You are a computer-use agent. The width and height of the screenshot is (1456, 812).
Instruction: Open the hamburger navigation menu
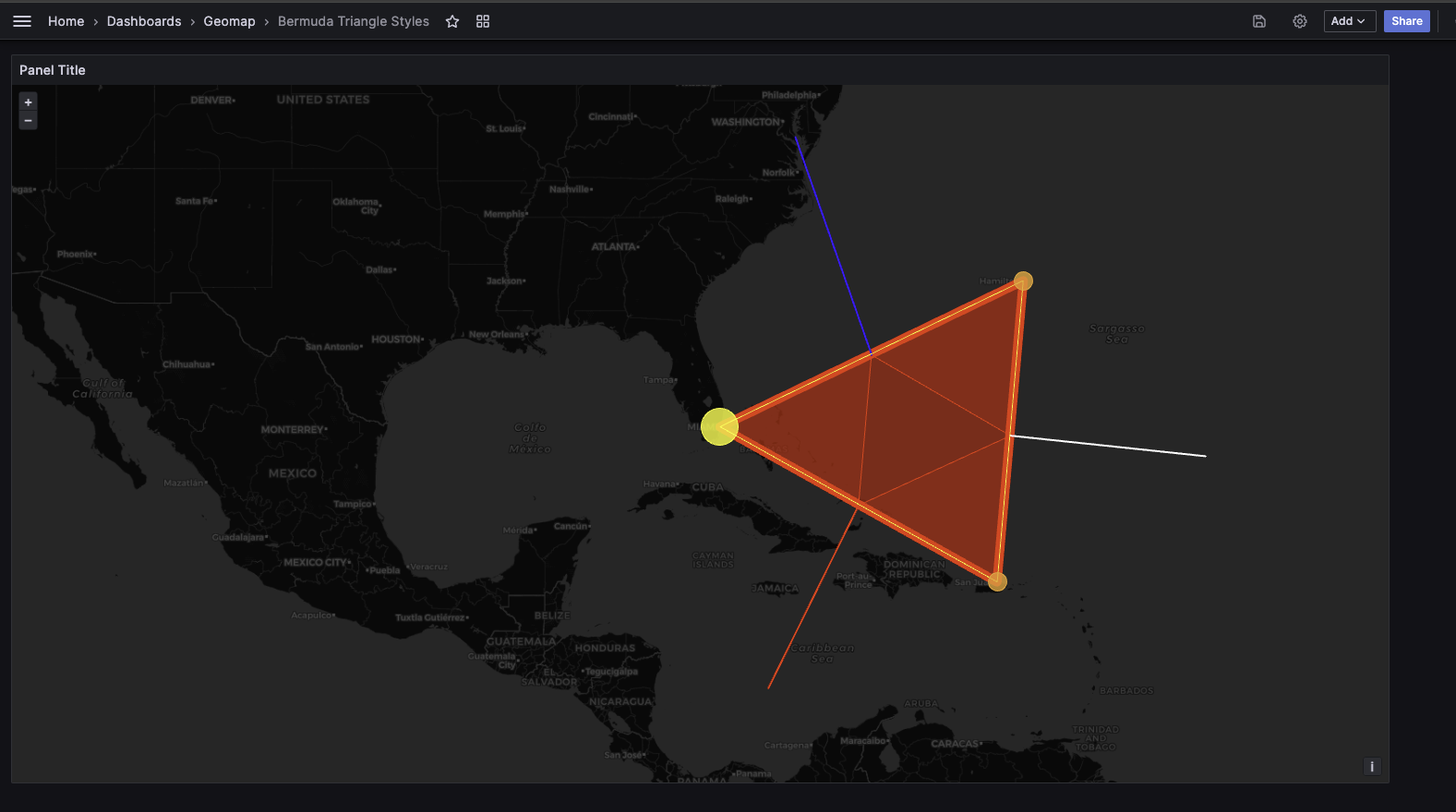22,21
